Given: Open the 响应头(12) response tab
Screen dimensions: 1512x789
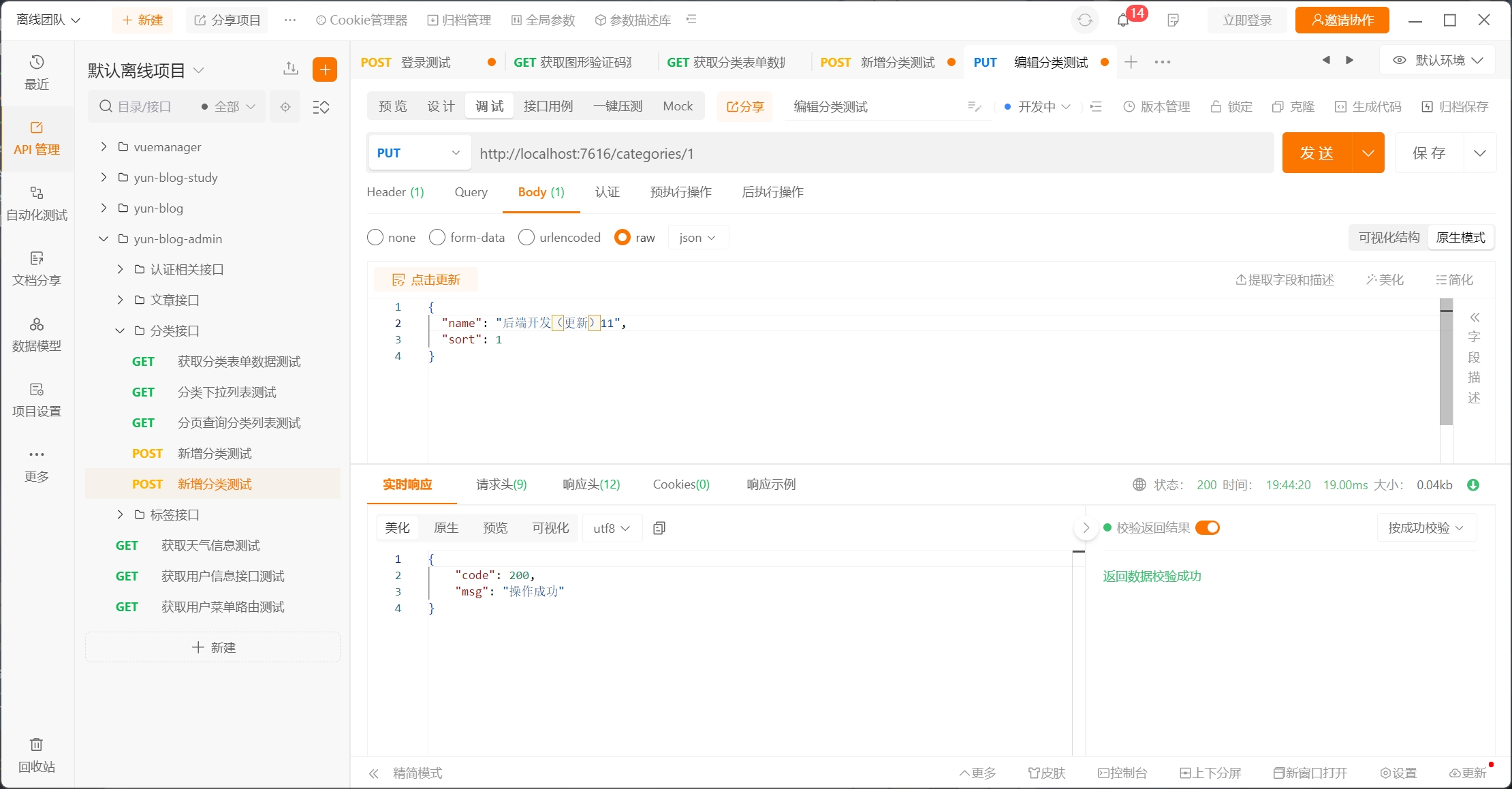Looking at the screenshot, I should pos(591,484).
